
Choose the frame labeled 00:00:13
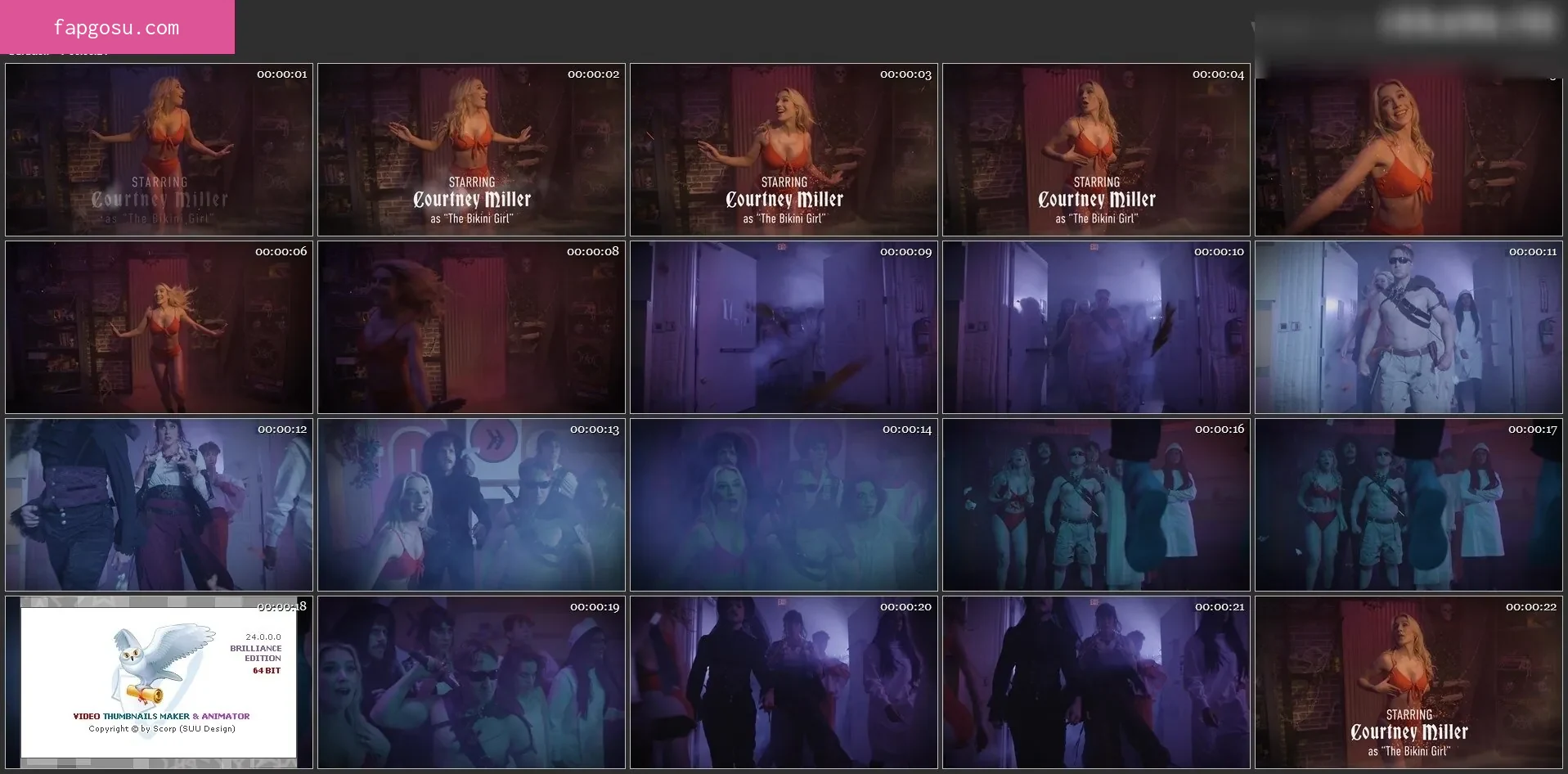471,505
